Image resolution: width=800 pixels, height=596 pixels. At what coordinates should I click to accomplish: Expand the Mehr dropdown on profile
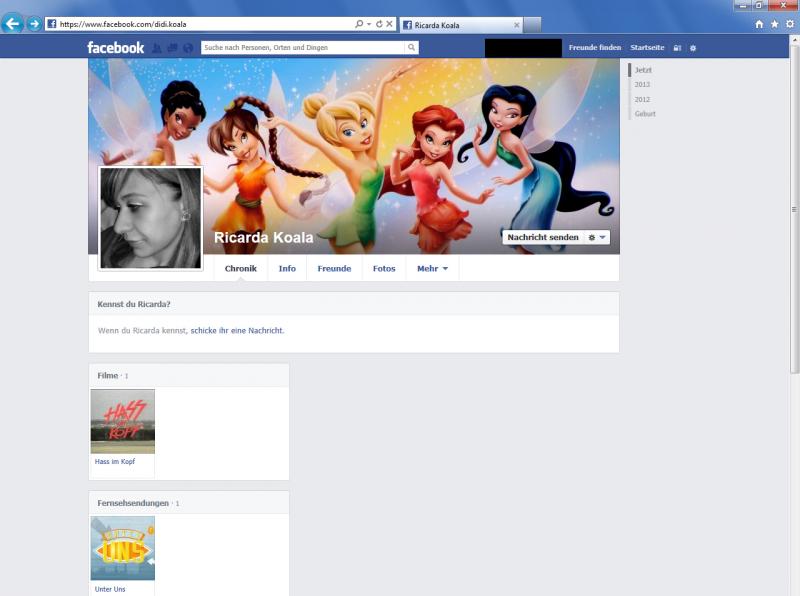[432, 268]
